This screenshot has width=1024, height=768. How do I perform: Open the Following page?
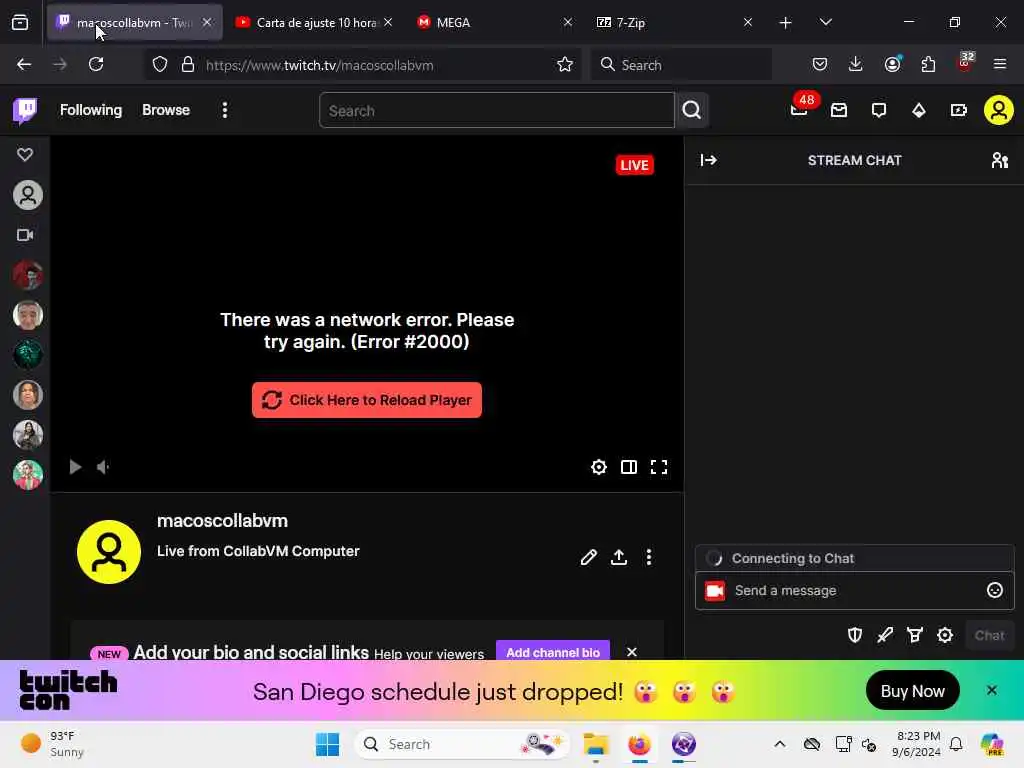[91, 110]
